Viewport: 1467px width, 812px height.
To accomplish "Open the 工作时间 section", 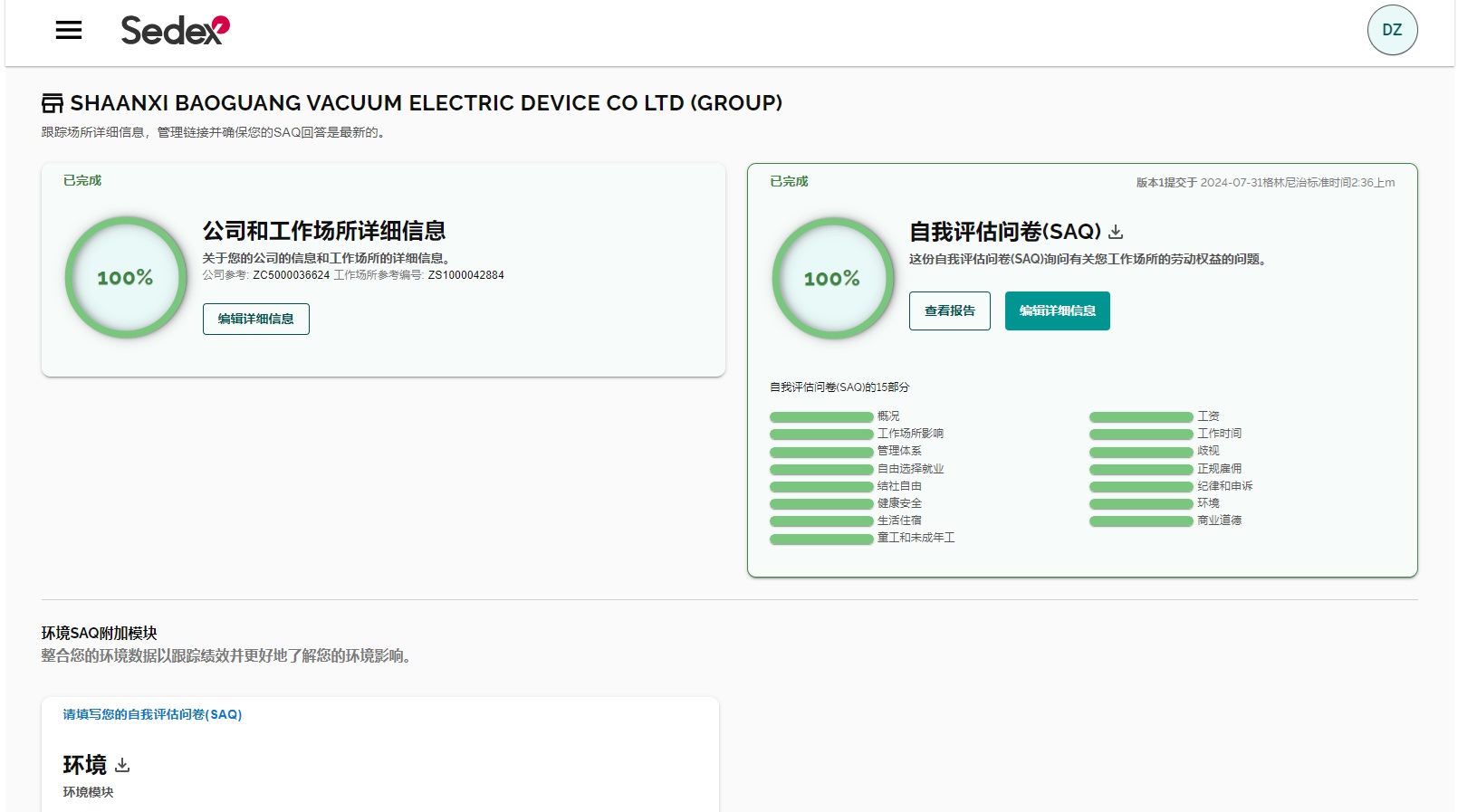I will (x=1219, y=434).
